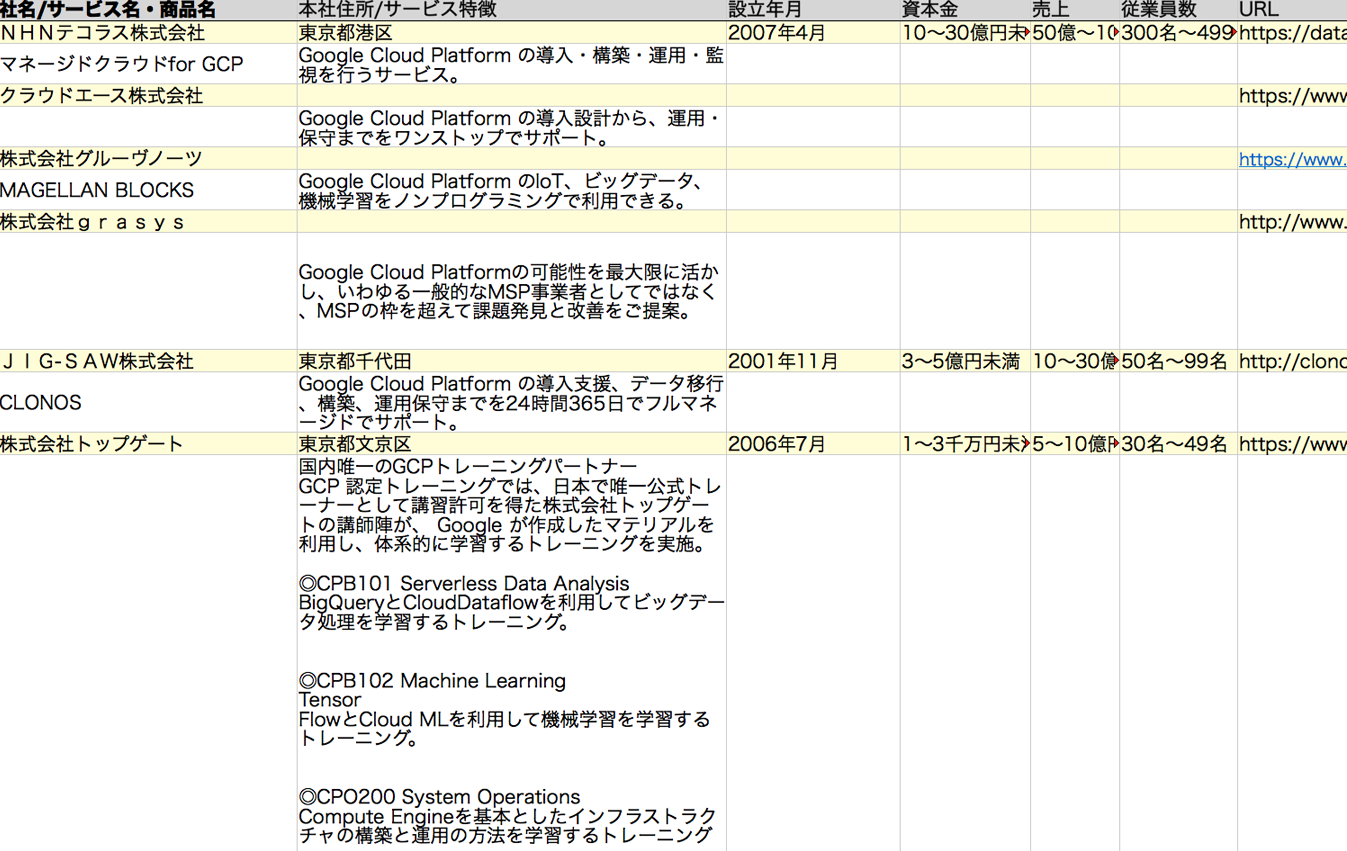1347x851 pixels.
Task: Click the http://clono URL cell
Action: pyautogui.click(x=1292, y=361)
